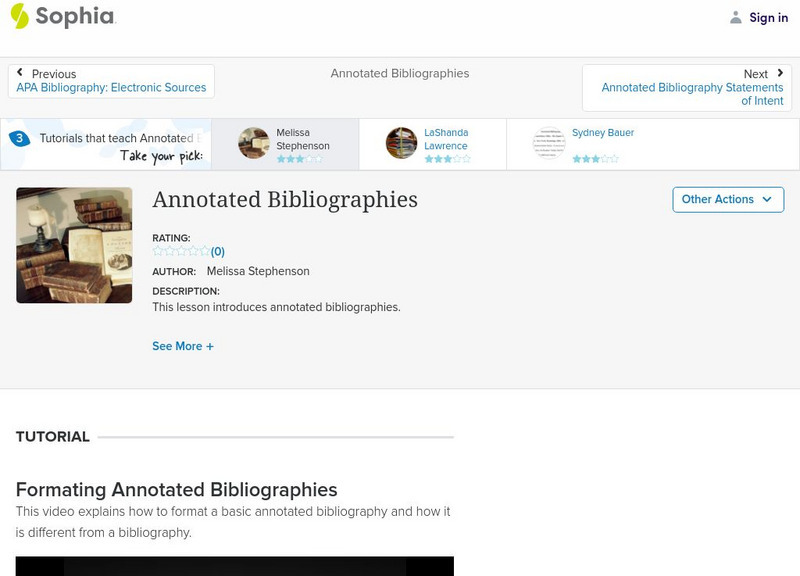Click the Formating Annotated Bibliographies video heading
800x576 pixels.
point(176,490)
